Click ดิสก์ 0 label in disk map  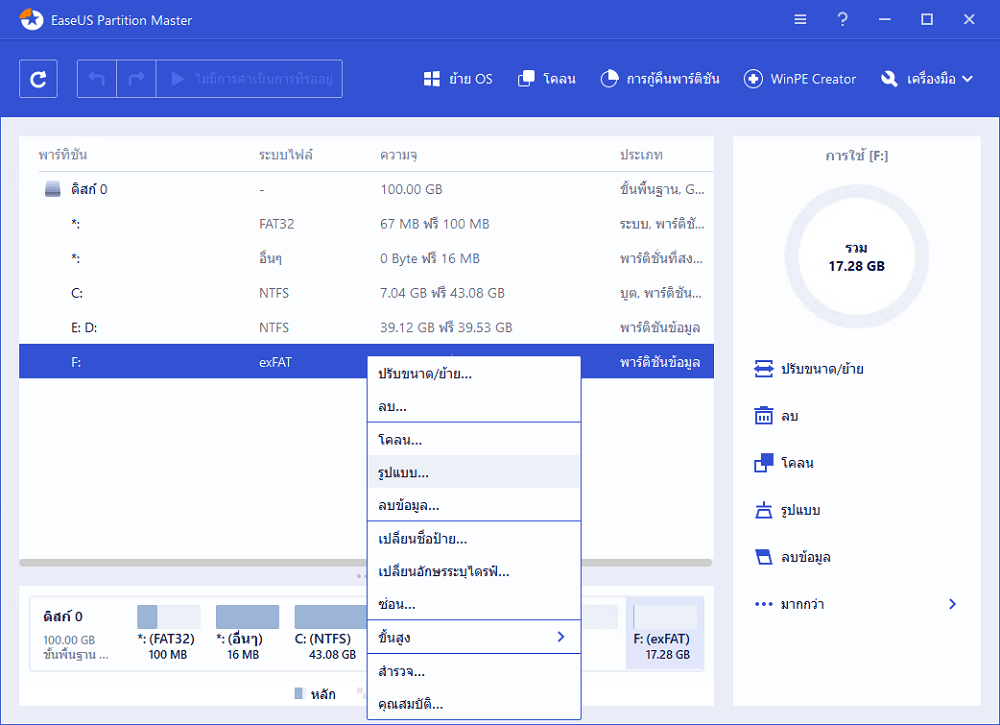click(62, 617)
